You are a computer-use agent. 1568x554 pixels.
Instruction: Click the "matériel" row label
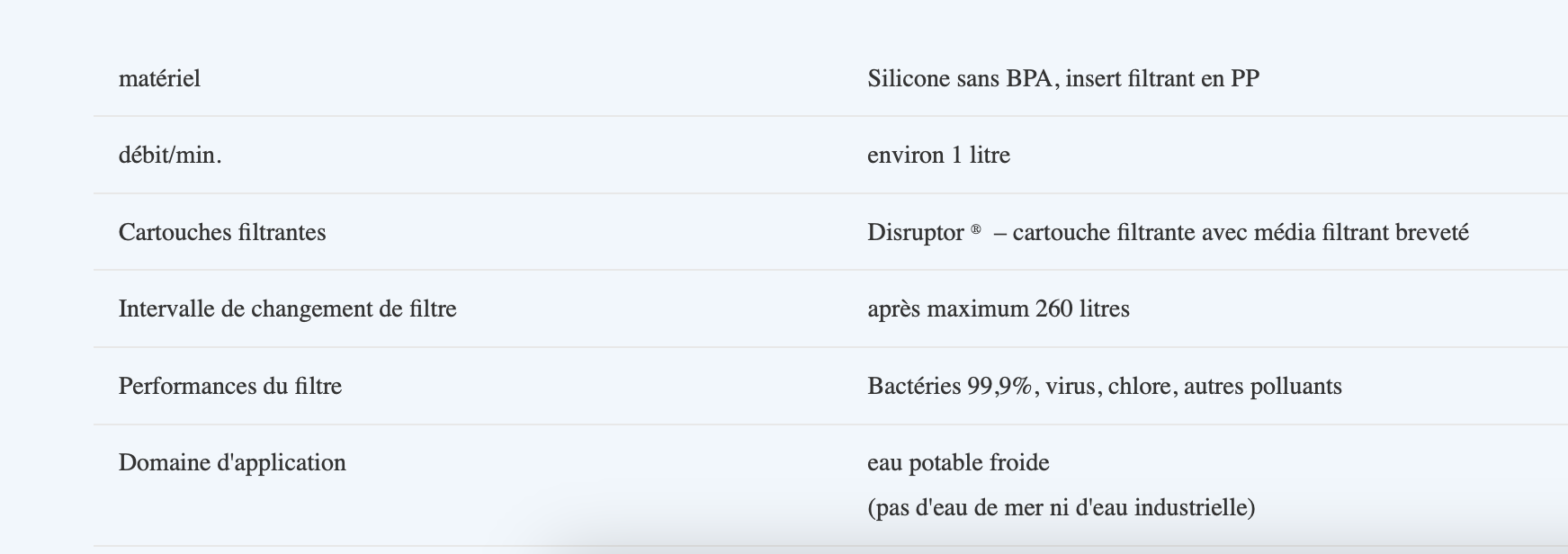[x=159, y=79]
